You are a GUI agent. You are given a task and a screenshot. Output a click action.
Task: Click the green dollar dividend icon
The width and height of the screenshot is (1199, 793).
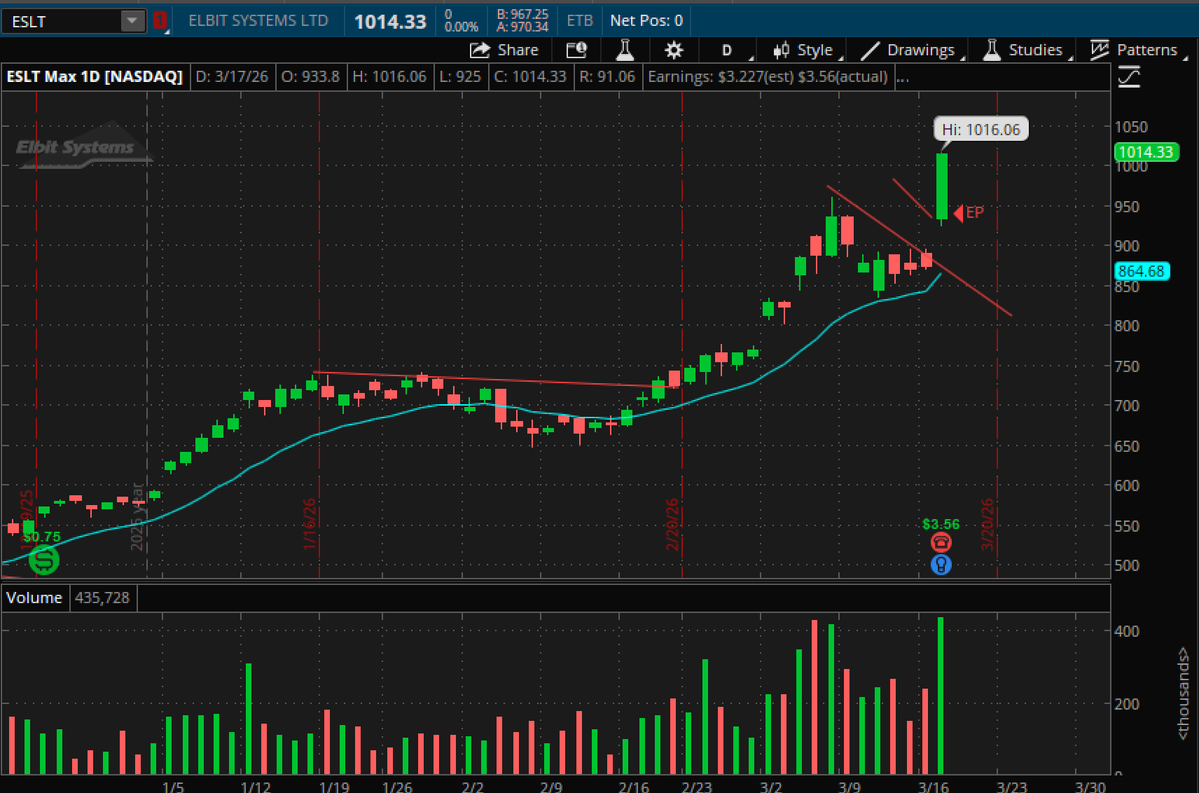point(44,561)
